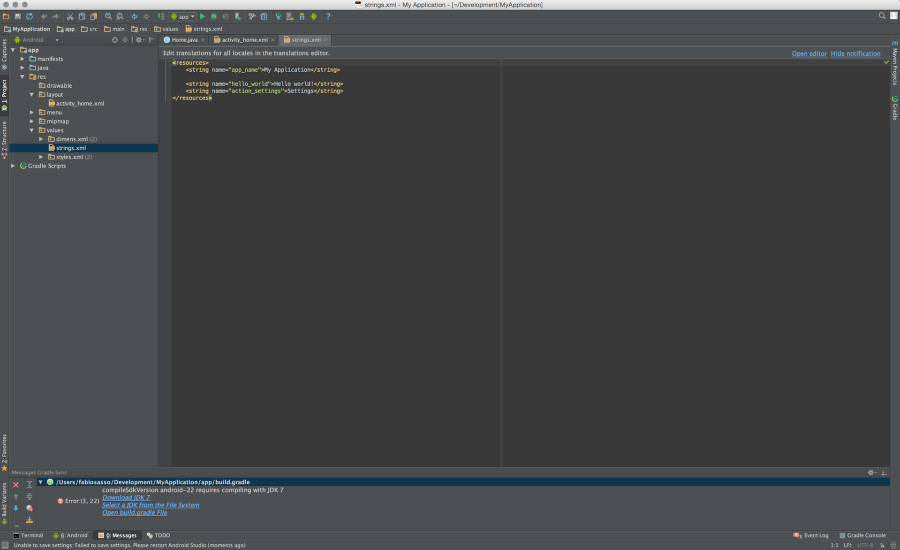Open the AVD Manager icon

(x=290, y=17)
